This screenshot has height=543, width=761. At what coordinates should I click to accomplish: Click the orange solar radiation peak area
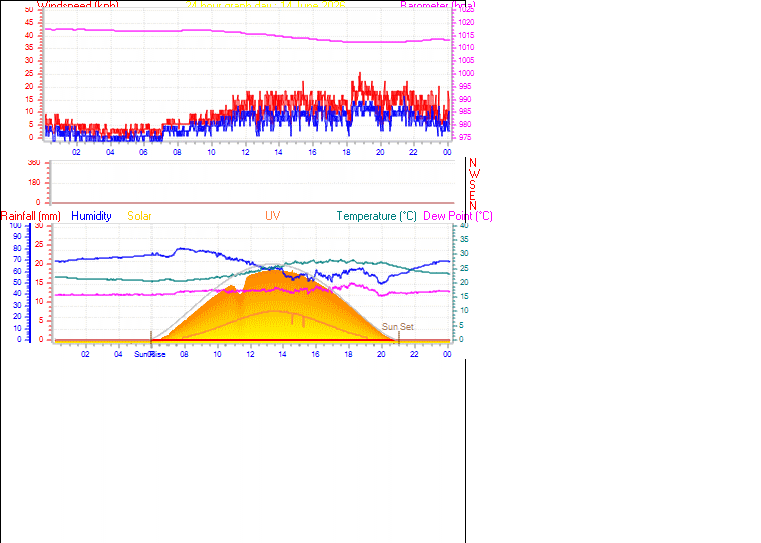coord(272,291)
